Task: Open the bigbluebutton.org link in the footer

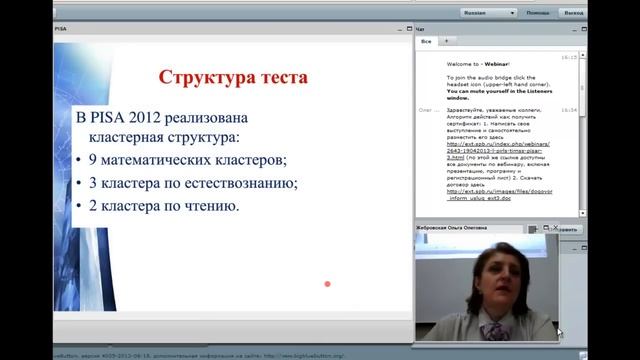Action: click(304, 356)
